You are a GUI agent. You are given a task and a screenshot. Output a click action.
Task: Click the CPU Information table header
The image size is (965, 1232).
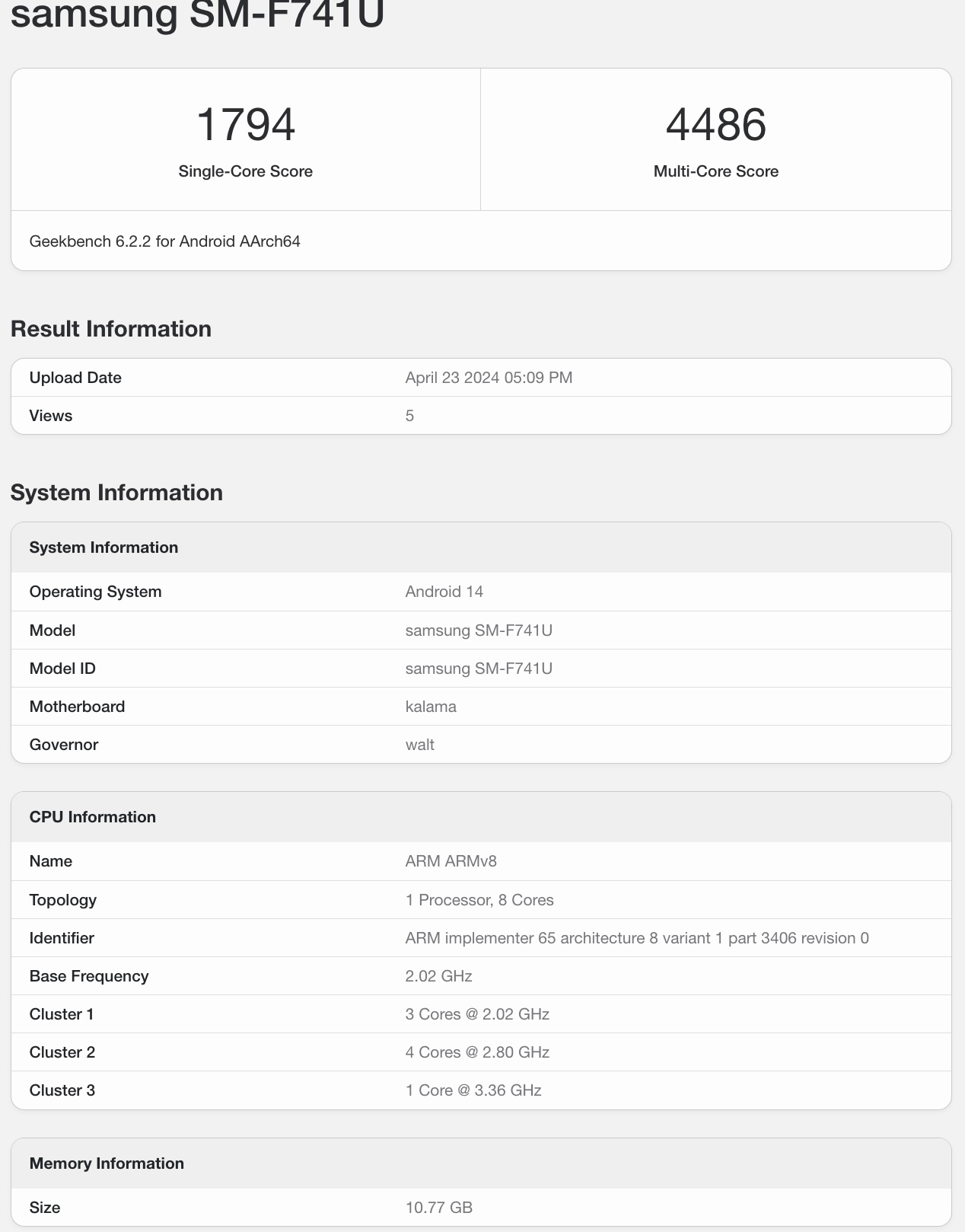pyautogui.click(x=93, y=817)
